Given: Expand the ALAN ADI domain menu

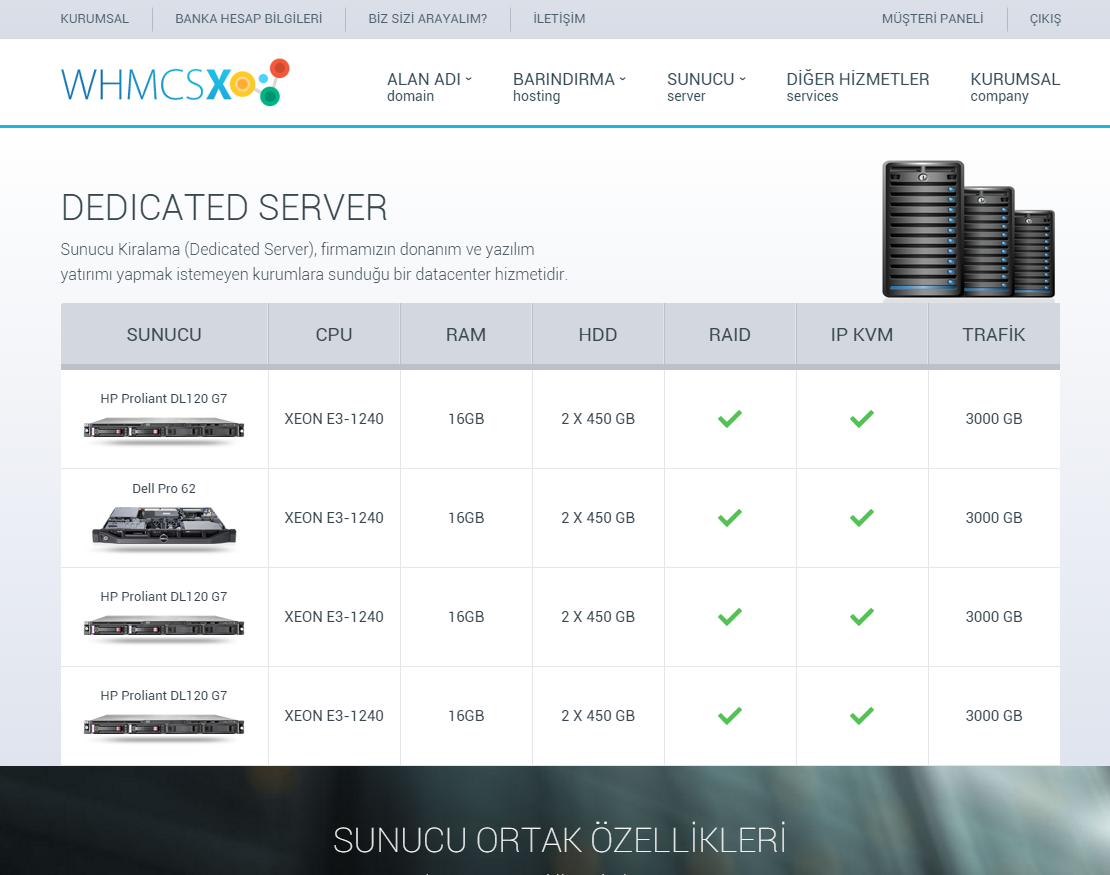Looking at the screenshot, I should pyautogui.click(x=429, y=86).
